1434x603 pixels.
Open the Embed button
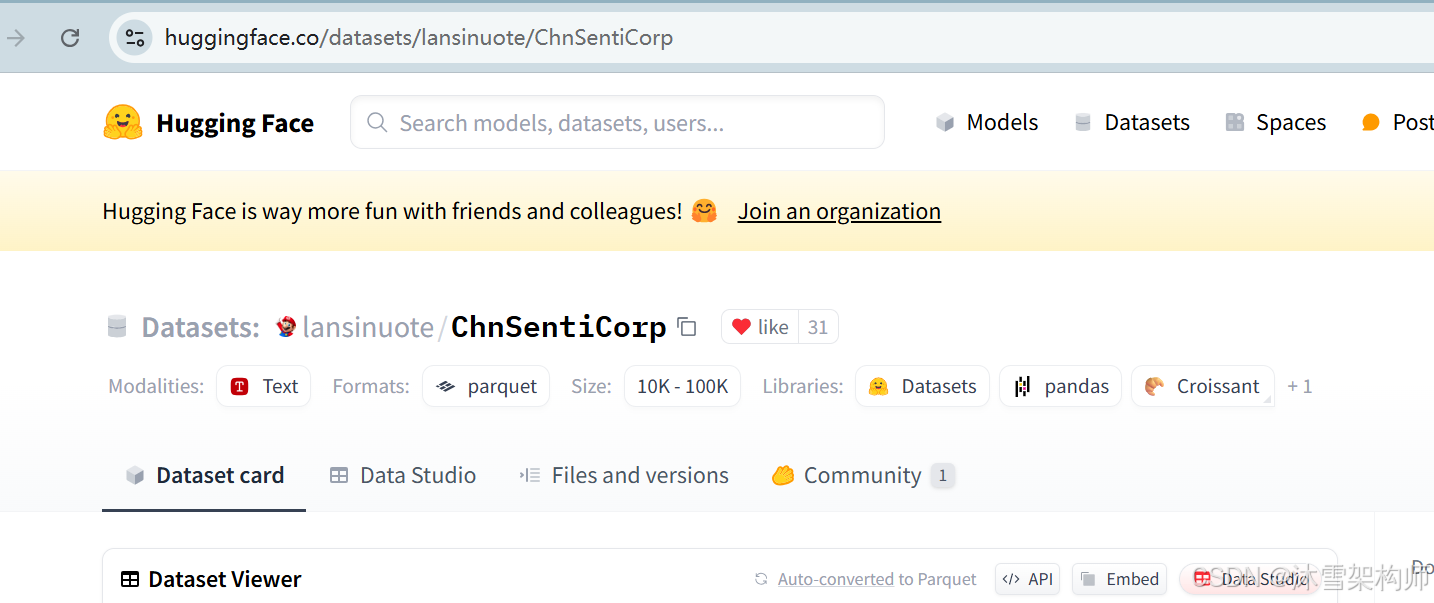coord(1121,579)
